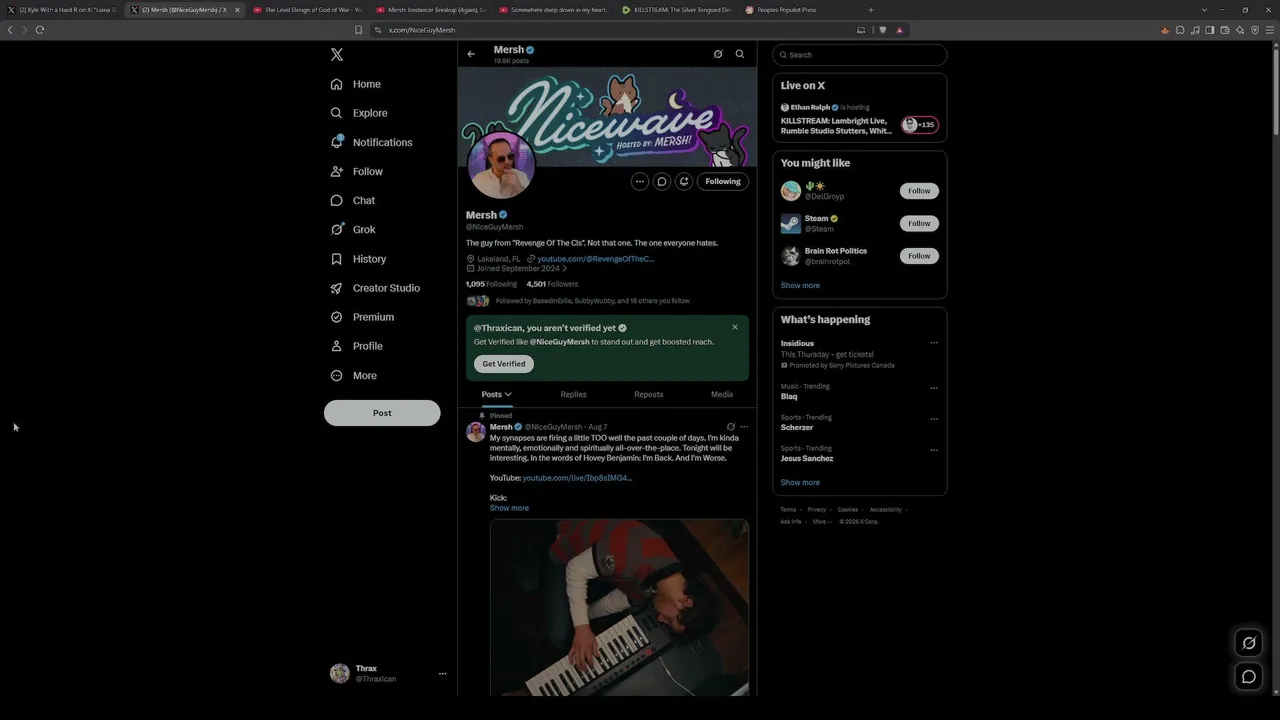The image size is (1280, 720).
Task: Open Chat from the sidebar
Action: point(352,200)
